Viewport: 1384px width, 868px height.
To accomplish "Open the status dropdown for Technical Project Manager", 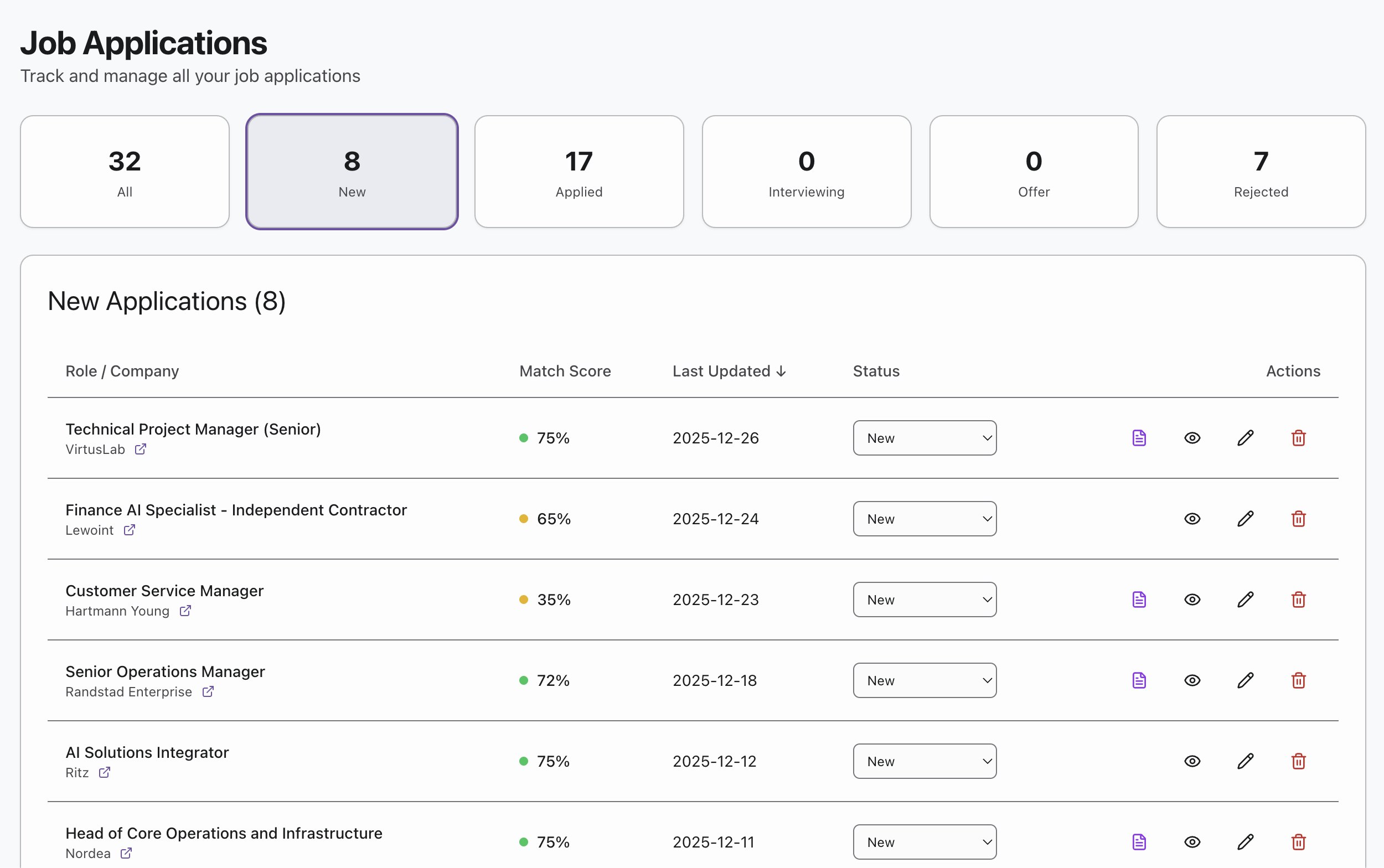I will coord(924,437).
